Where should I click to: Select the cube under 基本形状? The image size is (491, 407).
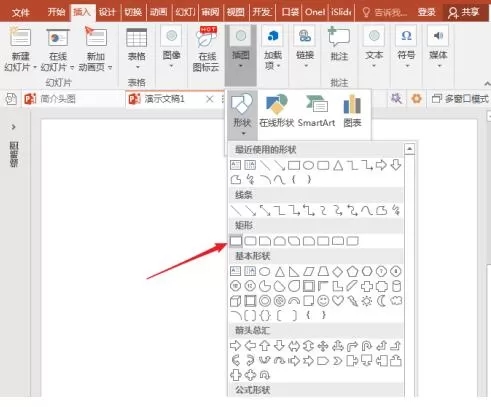click(x=236, y=301)
